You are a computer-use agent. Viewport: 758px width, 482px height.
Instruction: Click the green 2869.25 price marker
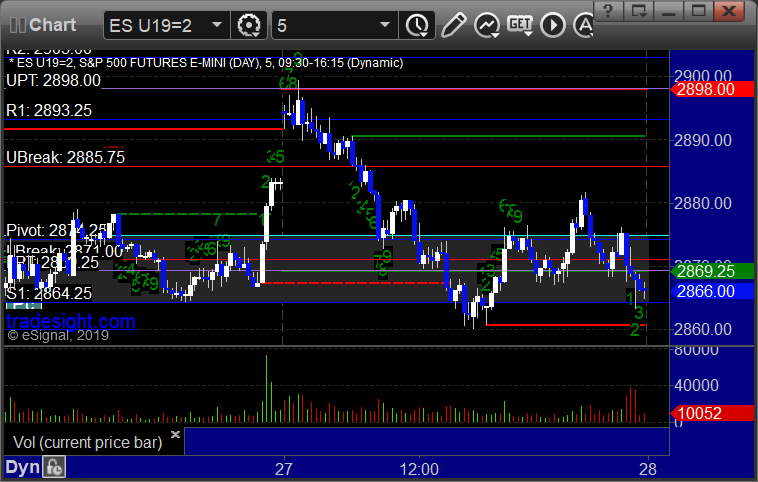(x=712, y=271)
